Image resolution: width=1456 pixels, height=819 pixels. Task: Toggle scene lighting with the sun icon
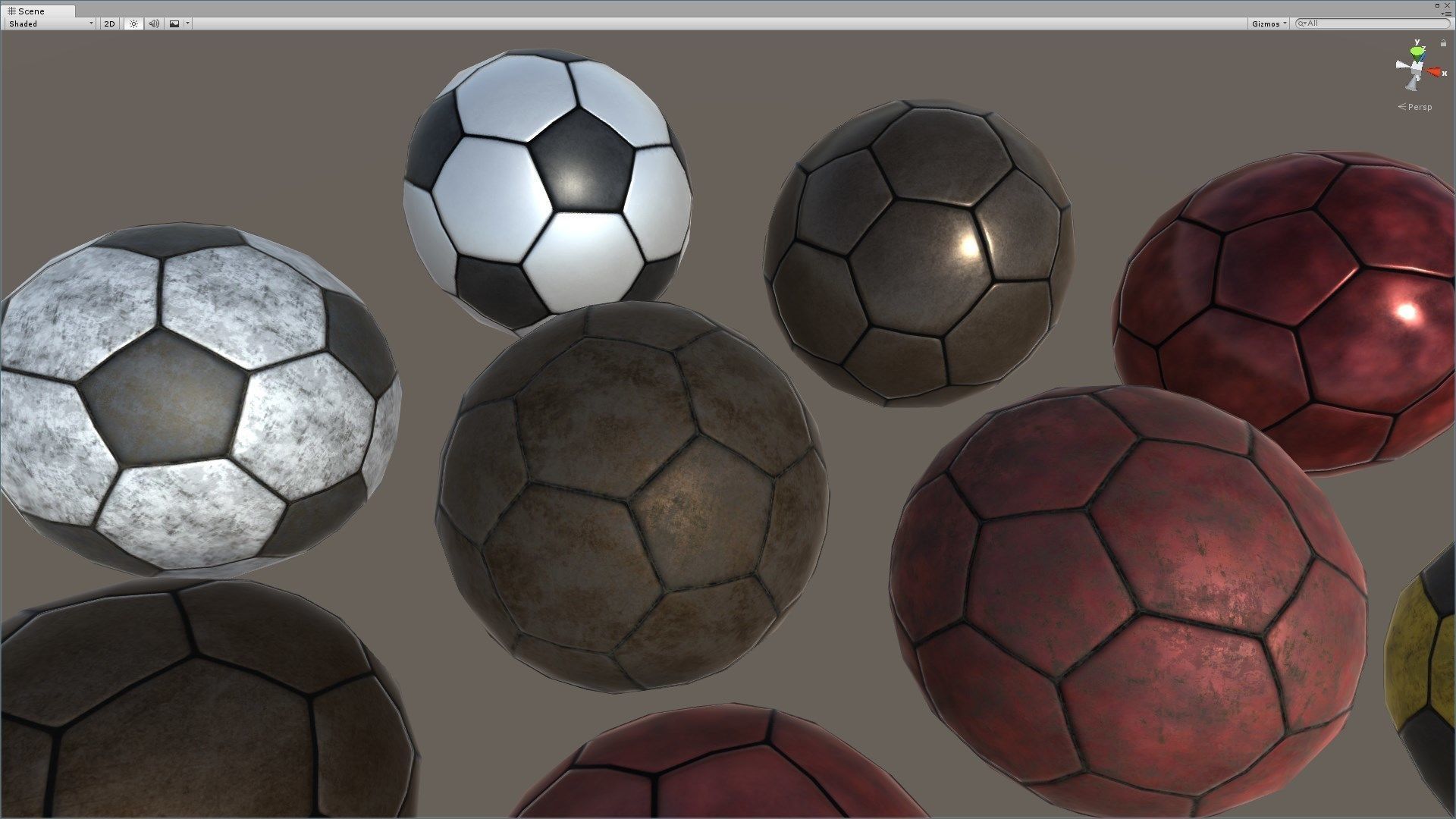134,24
